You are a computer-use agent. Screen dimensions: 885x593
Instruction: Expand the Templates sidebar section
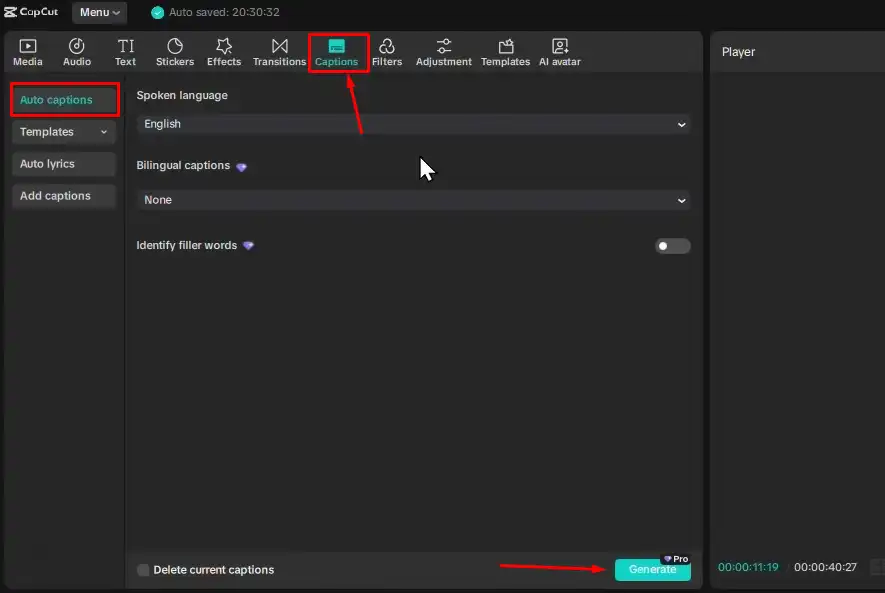coord(63,131)
